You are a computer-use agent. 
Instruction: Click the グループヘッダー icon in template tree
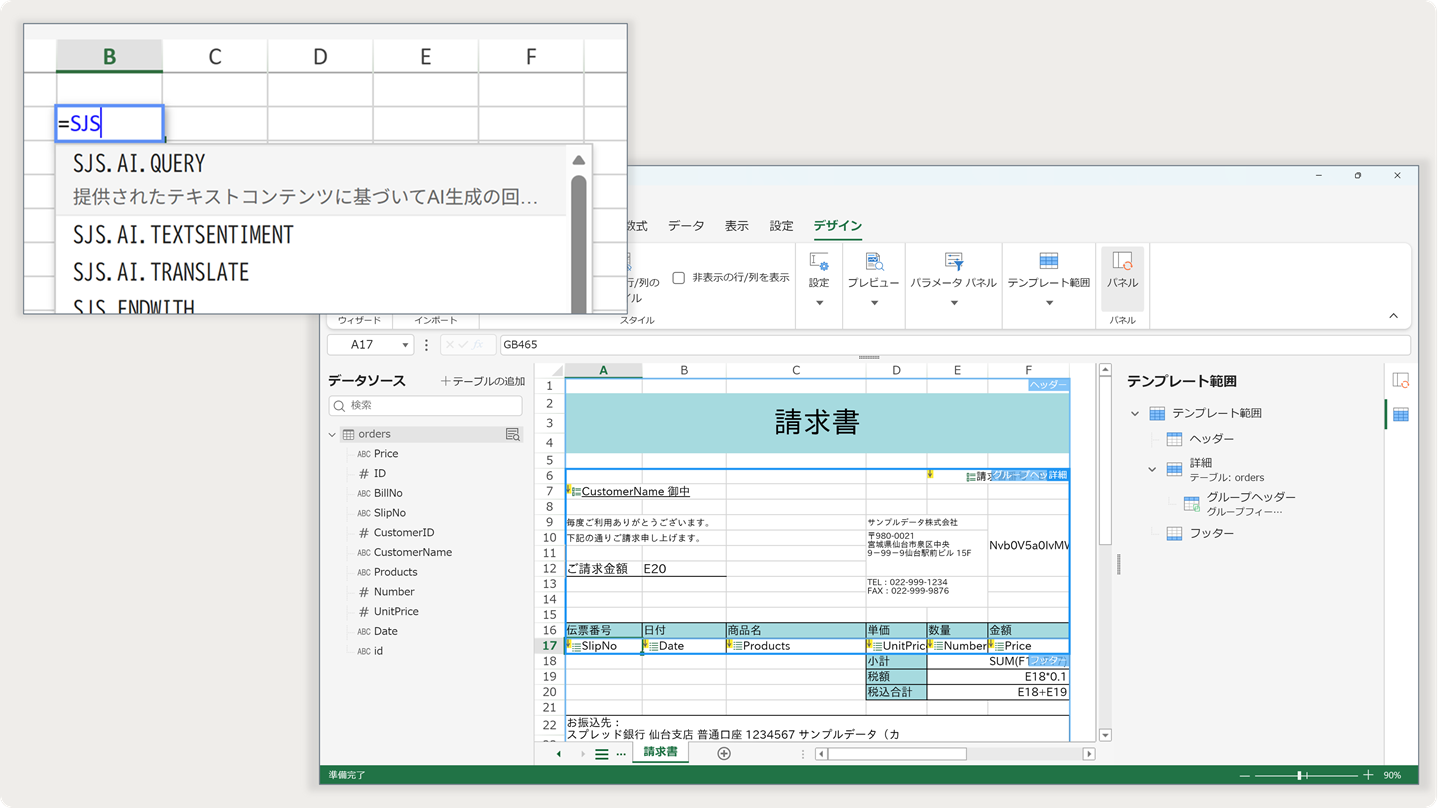coord(1192,504)
